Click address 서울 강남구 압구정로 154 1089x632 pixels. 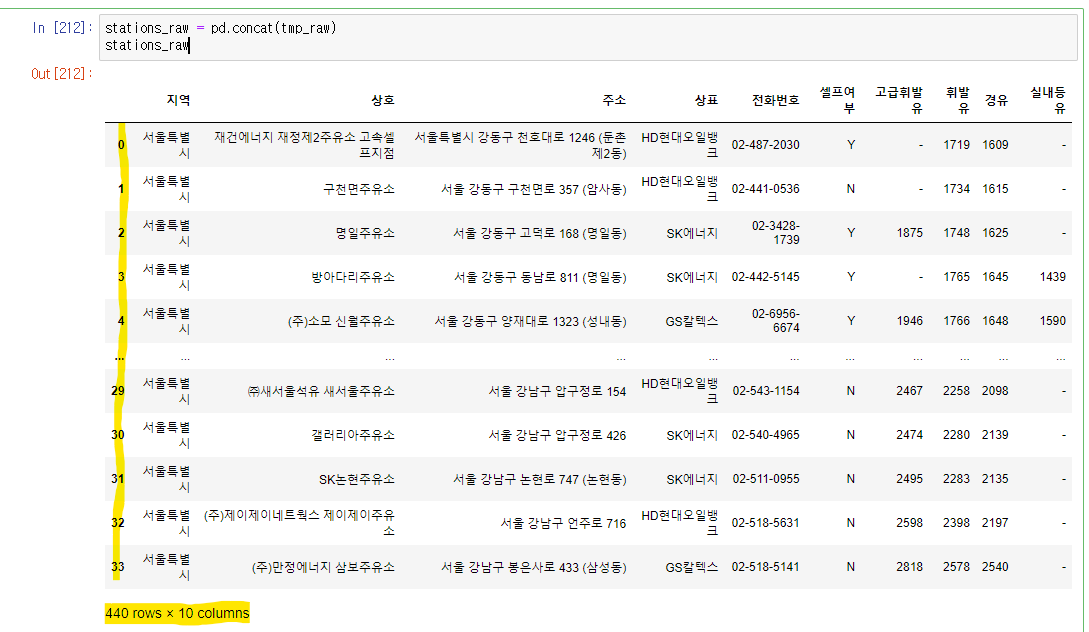tap(557, 392)
